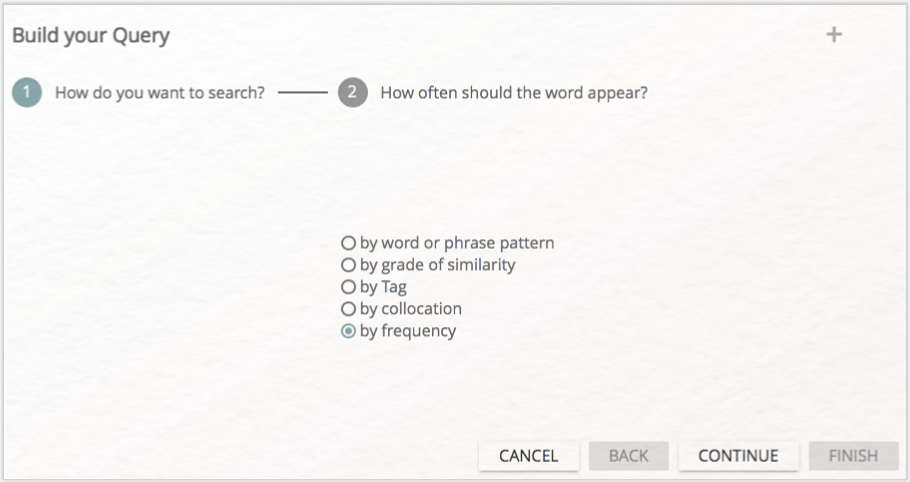Click the selected 'by frequency' radio button
This screenshot has height=482, width=910.
[x=348, y=331]
